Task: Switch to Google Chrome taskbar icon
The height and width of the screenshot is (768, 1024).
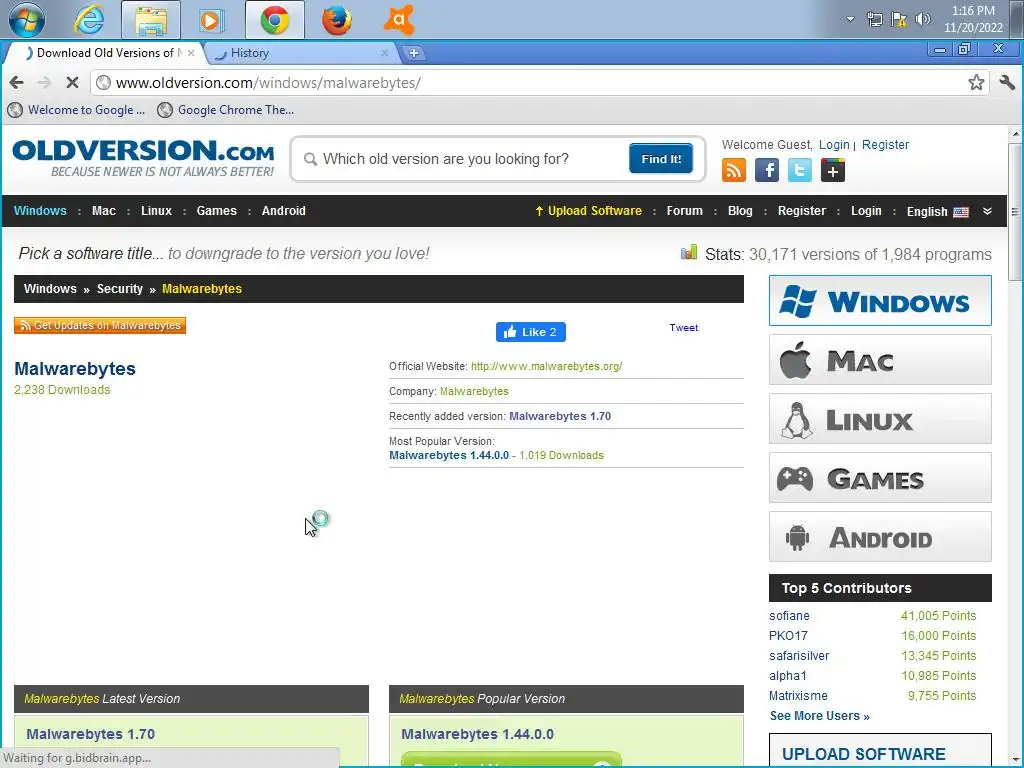Action: tap(275, 20)
